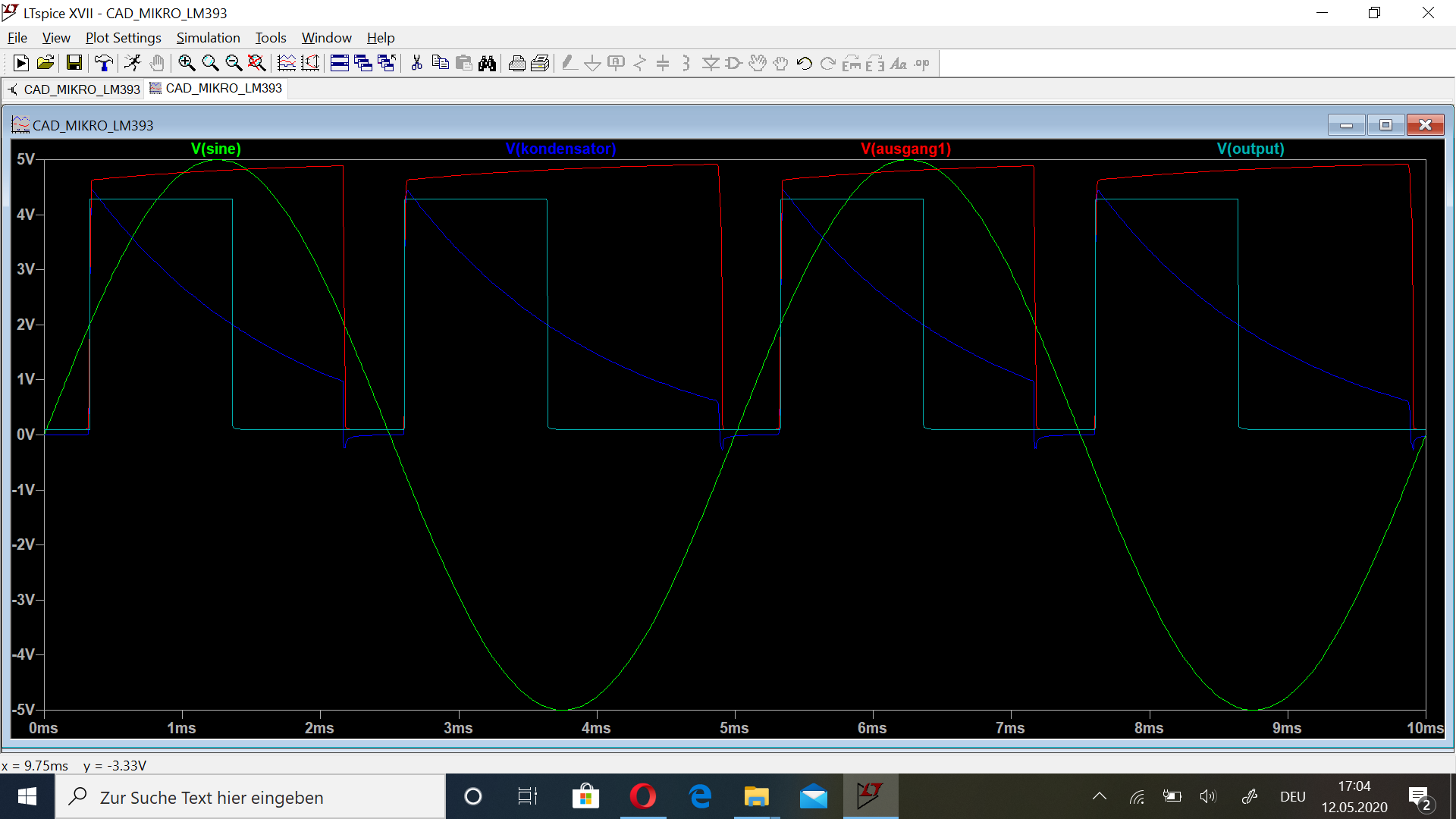Save the plot with floppy icon
Screen dimensions: 1456x819
74,64
